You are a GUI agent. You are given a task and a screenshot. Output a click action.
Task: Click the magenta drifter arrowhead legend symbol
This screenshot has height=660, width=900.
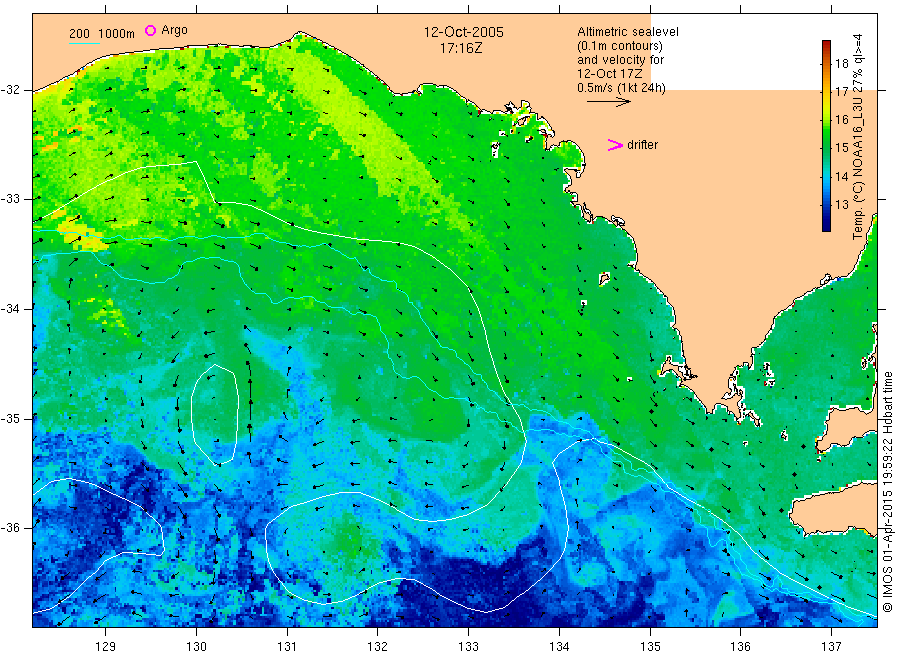click(615, 145)
